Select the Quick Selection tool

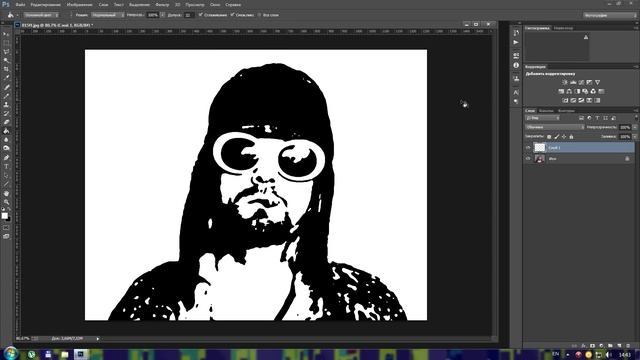tap(6, 60)
